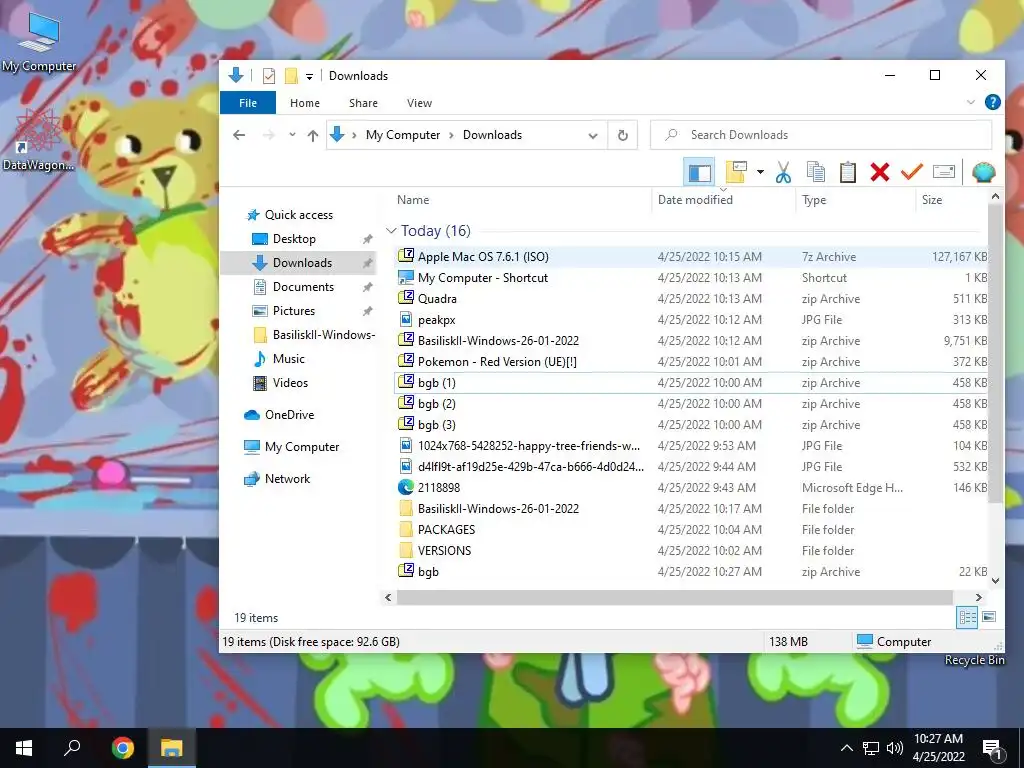Open the notification center icon
1024x768 pixels.
point(993,748)
